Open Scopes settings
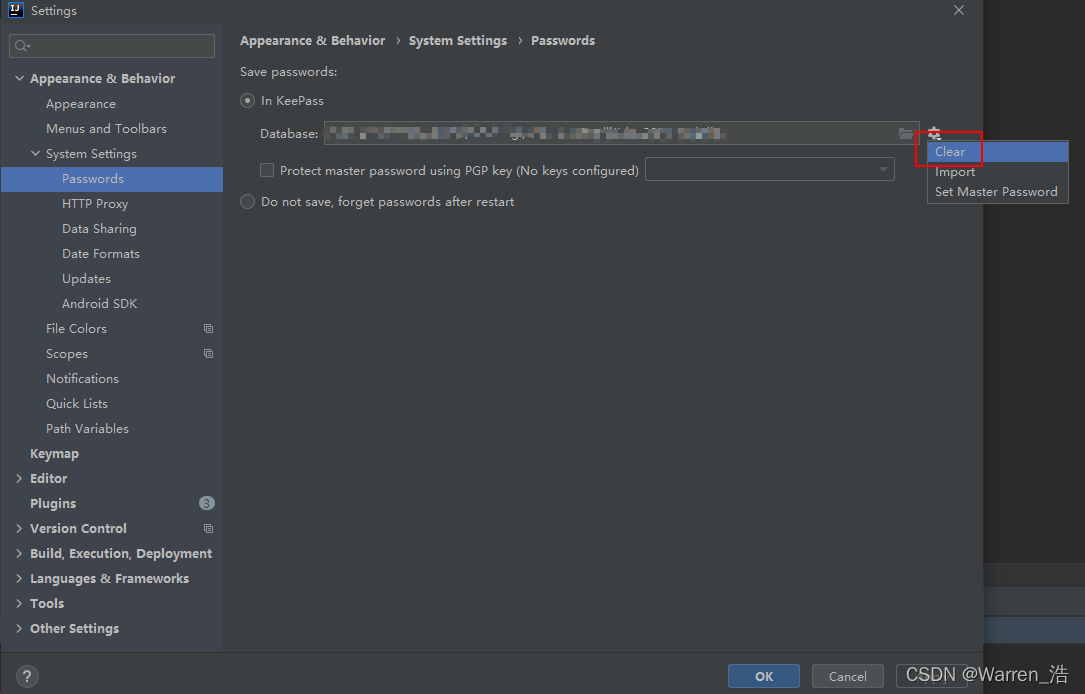This screenshot has width=1085, height=694. click(67, 354)
